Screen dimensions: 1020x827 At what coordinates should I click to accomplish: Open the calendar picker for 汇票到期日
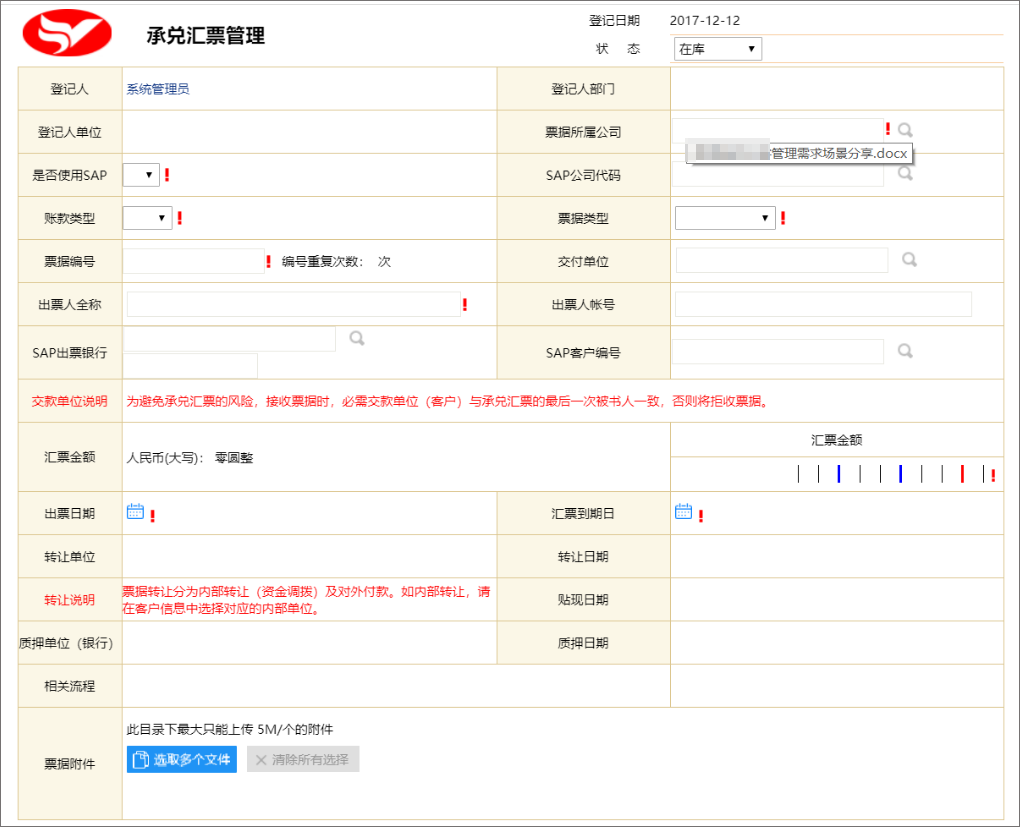click(684, 511)
